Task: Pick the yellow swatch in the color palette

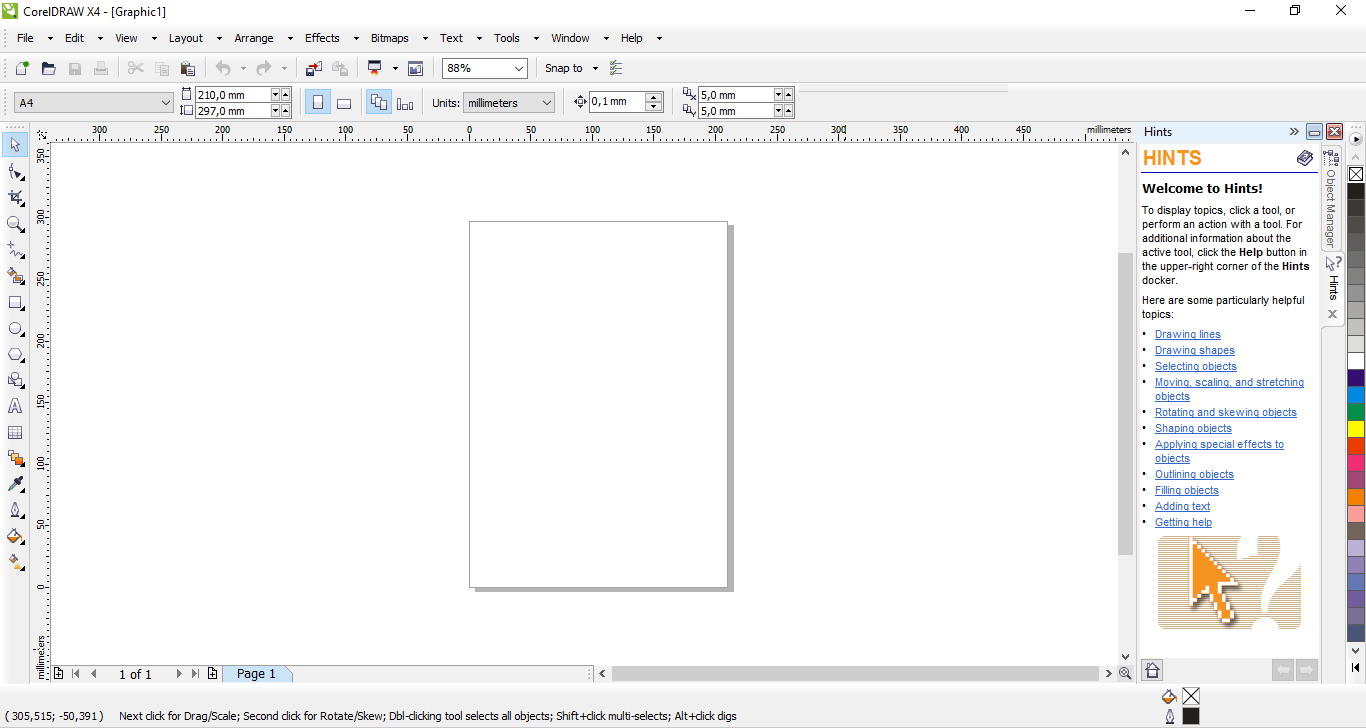Action: (1356, 429)
